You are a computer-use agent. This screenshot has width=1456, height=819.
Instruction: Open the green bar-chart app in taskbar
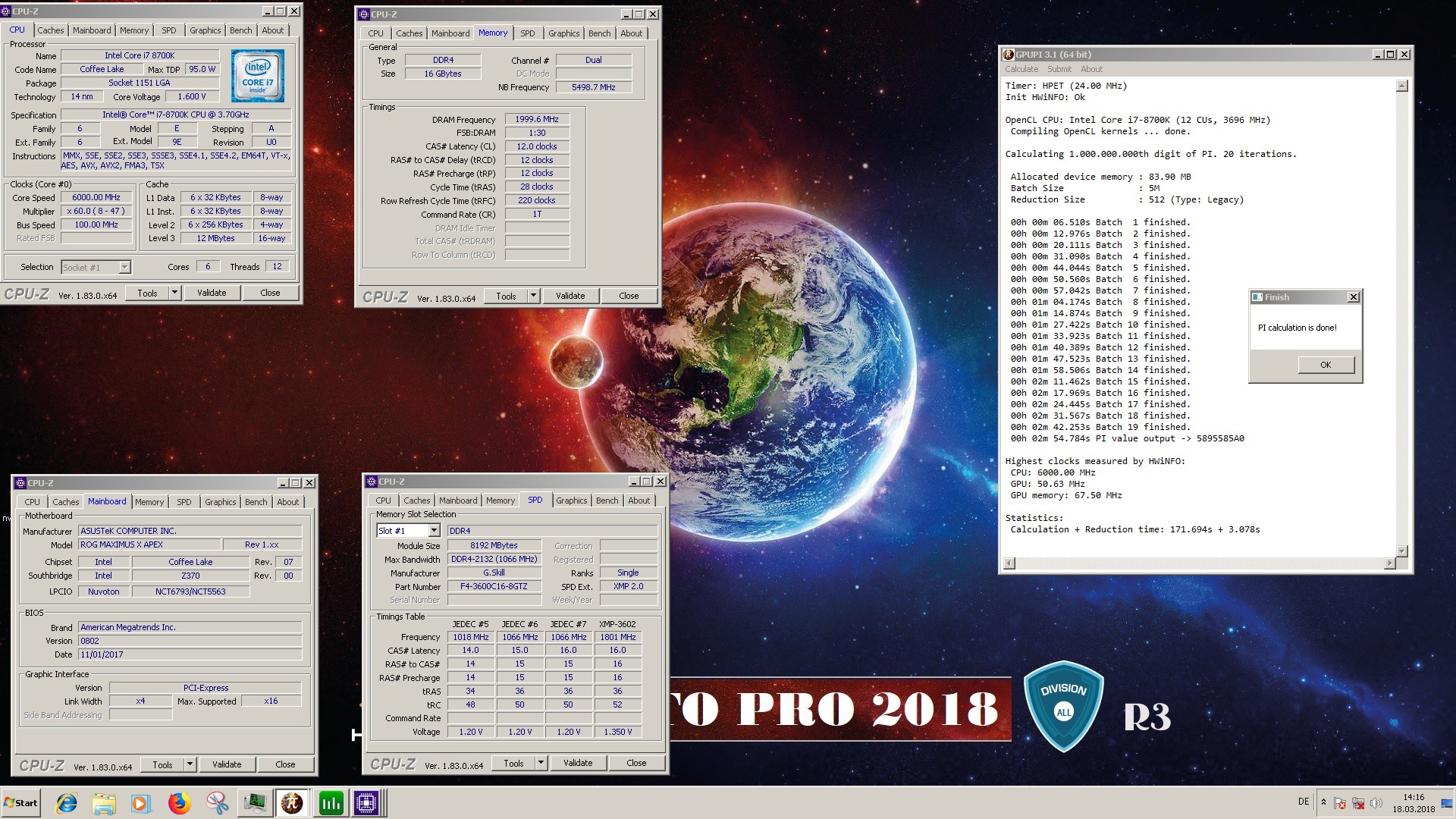[331, 803]
